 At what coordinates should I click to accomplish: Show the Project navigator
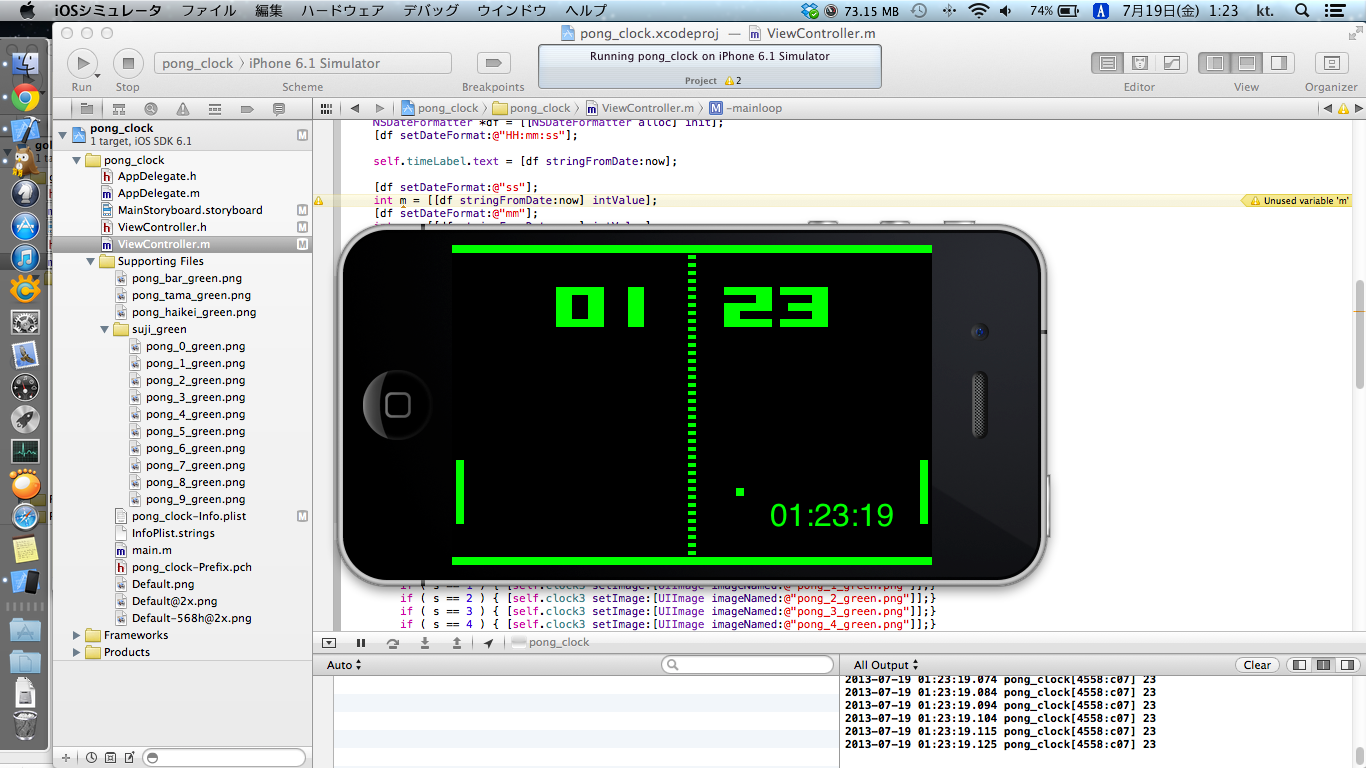tap(87, 108)
